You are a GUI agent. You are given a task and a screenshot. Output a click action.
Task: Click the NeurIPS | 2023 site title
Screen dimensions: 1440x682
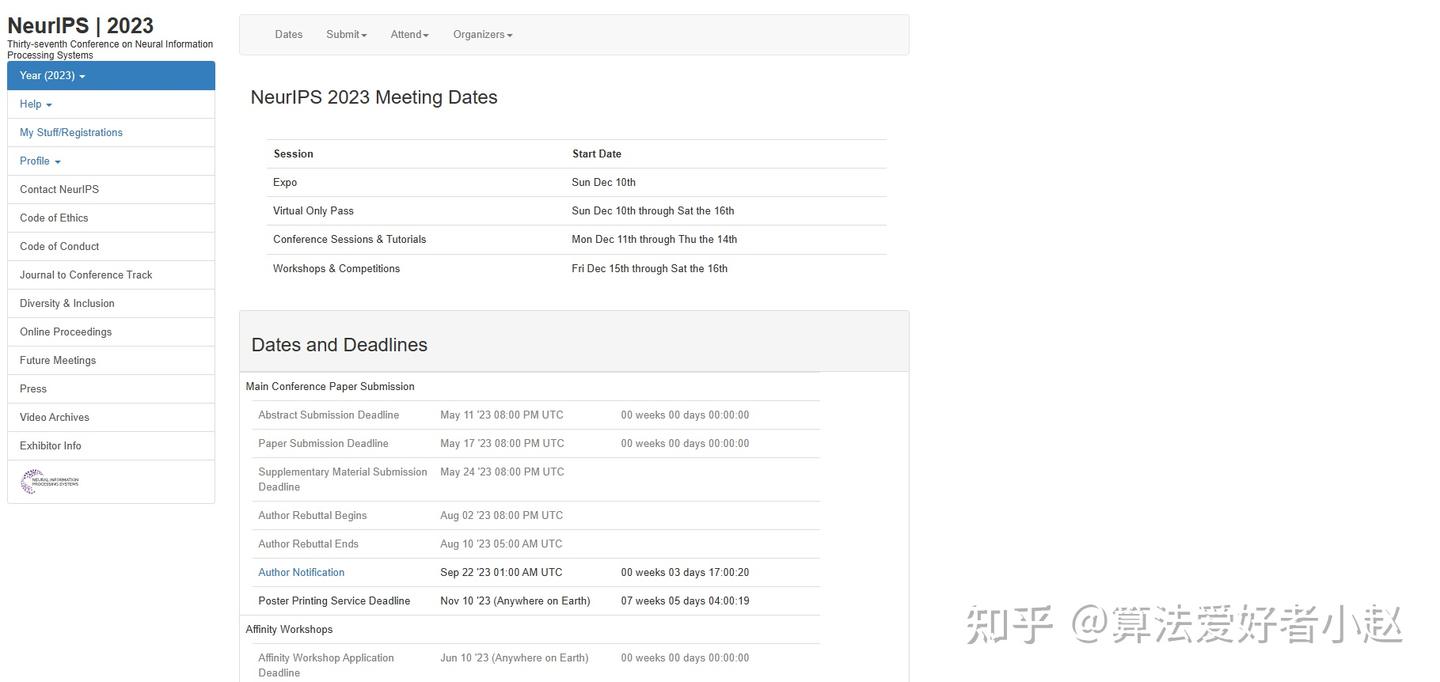coord(81,25)
